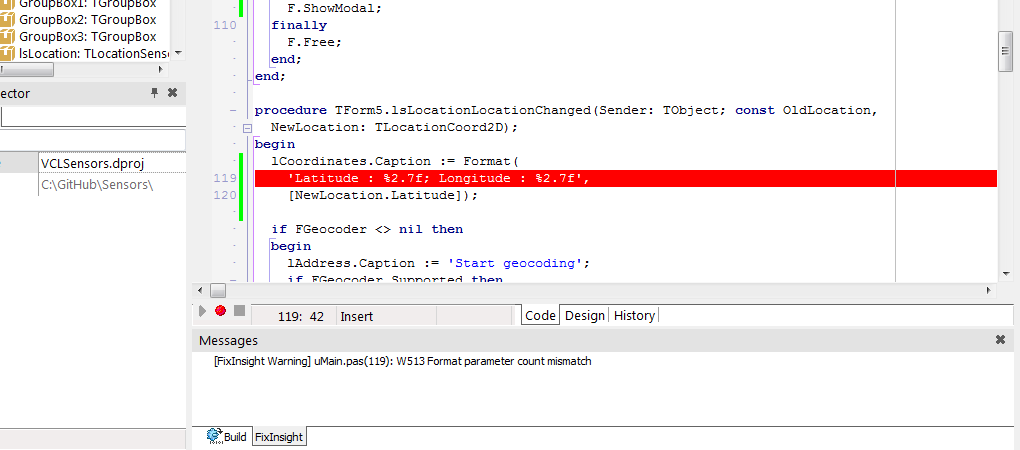Click editor vertical scrollbar down arrow
This screenshot has width=1020, height=450.
coord(1005,271)
